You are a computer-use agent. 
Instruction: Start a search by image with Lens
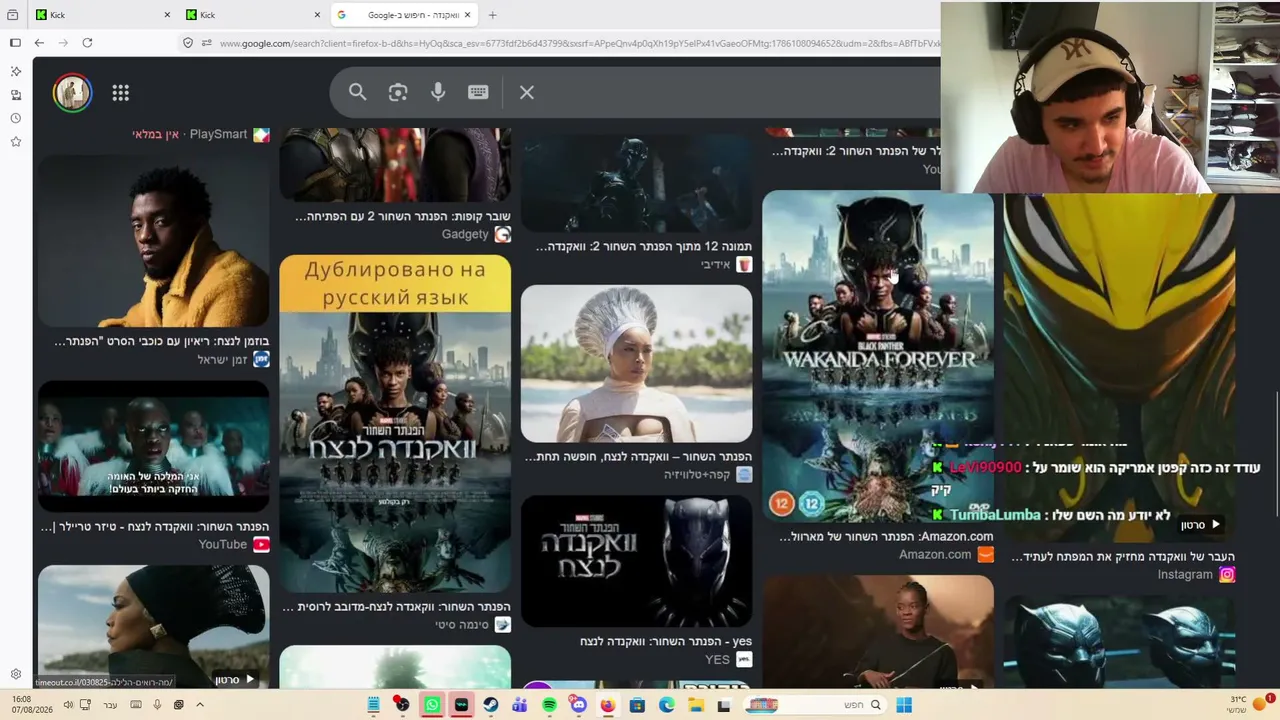[398, 93]
